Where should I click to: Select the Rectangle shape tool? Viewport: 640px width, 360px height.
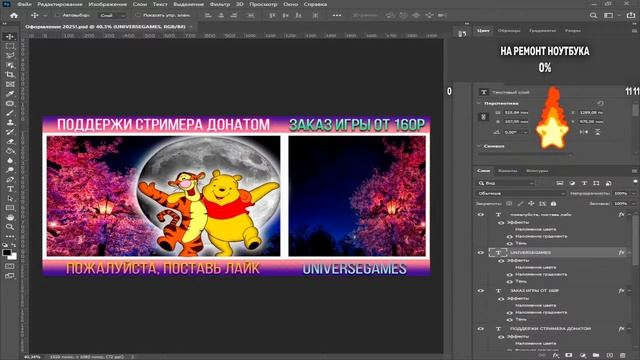tap(10, 208)
